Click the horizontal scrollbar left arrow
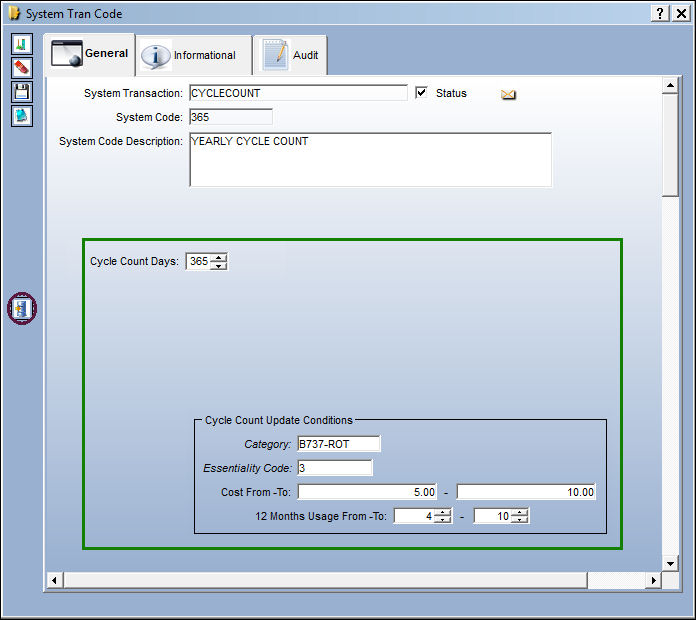This screenshot has height=620, width=696. (x=55, y=581)
